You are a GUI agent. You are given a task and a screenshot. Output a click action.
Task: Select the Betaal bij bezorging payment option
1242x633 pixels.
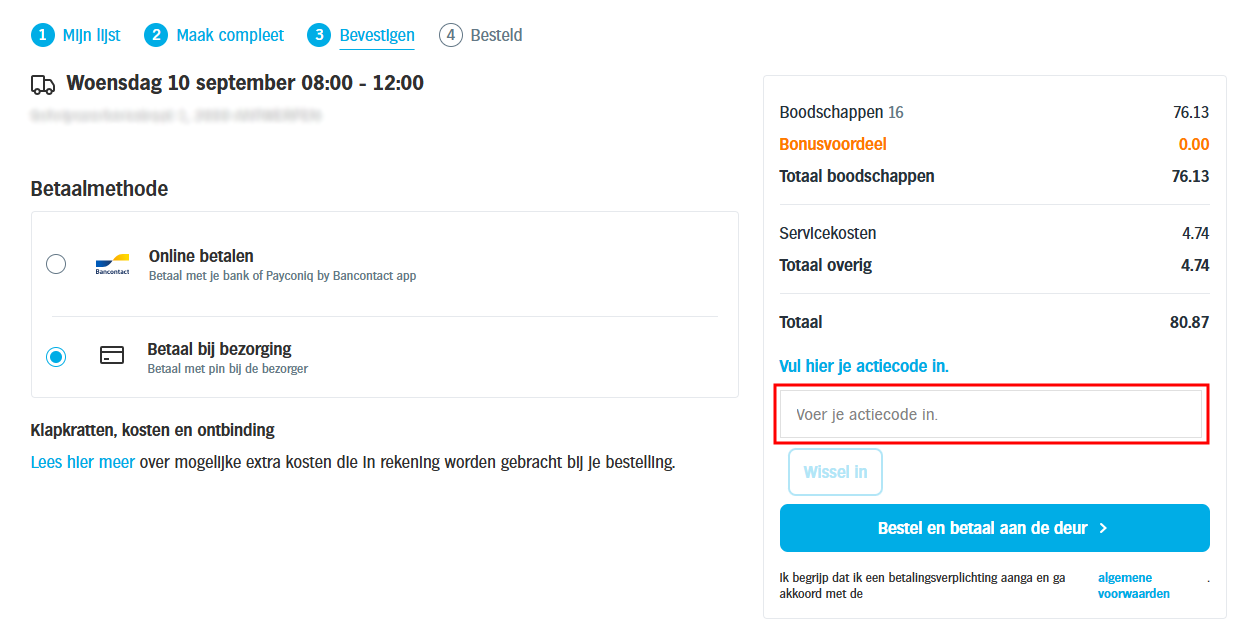coord(56,355)
